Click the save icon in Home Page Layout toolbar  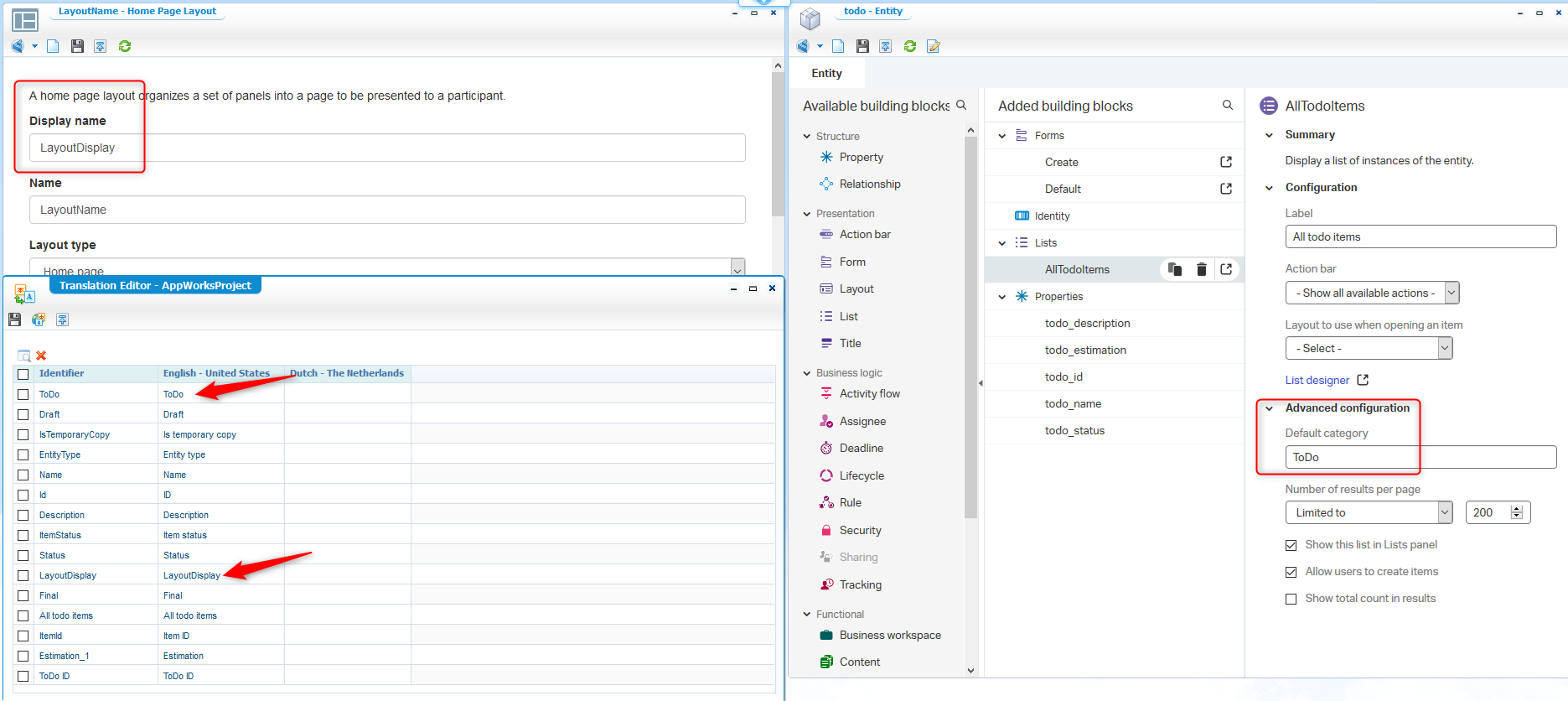click(x=77, y=46)
